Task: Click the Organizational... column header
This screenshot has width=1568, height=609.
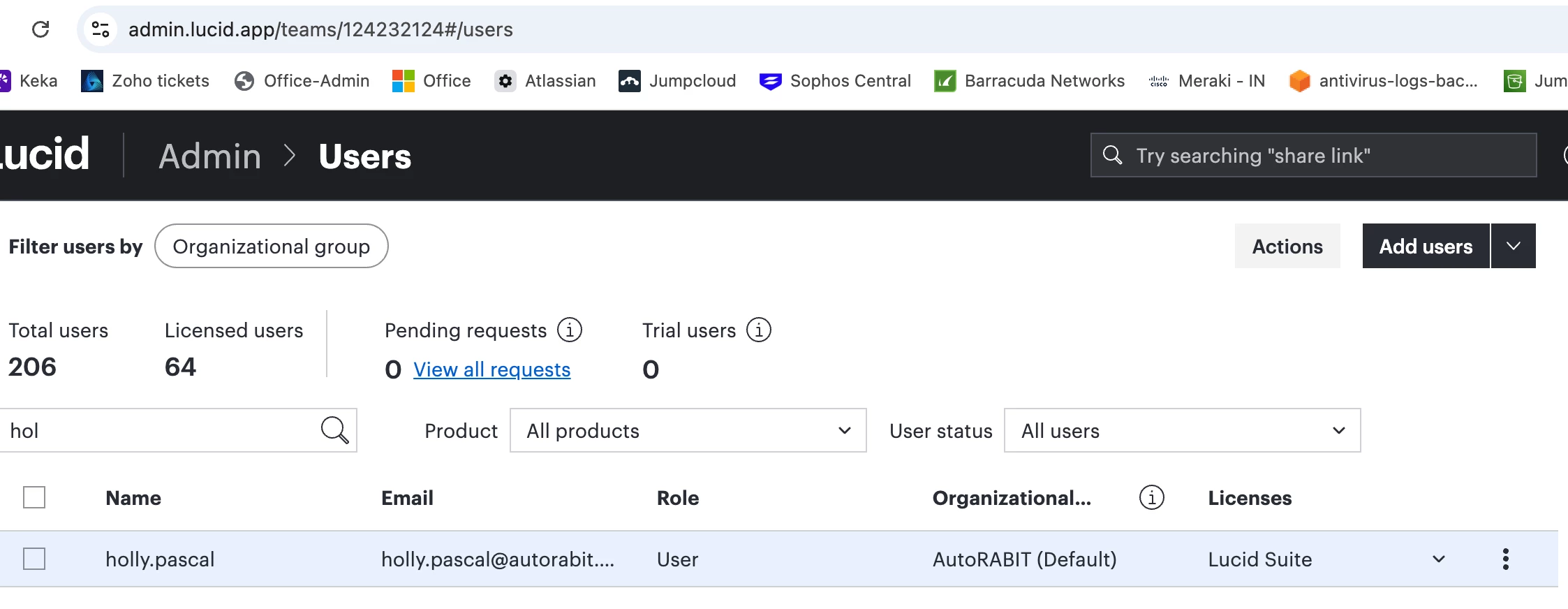Action: 1012,498
